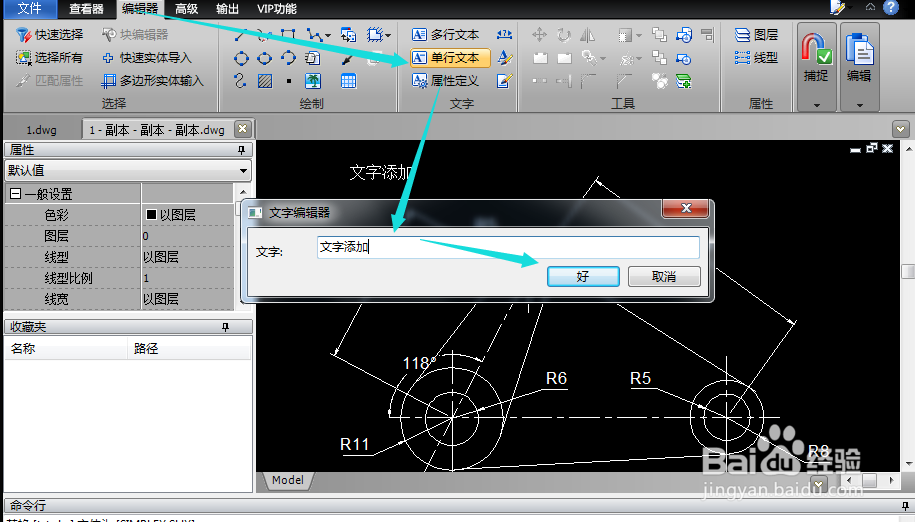
Task: Select the Chamfer corner tool
Action: 624,81
